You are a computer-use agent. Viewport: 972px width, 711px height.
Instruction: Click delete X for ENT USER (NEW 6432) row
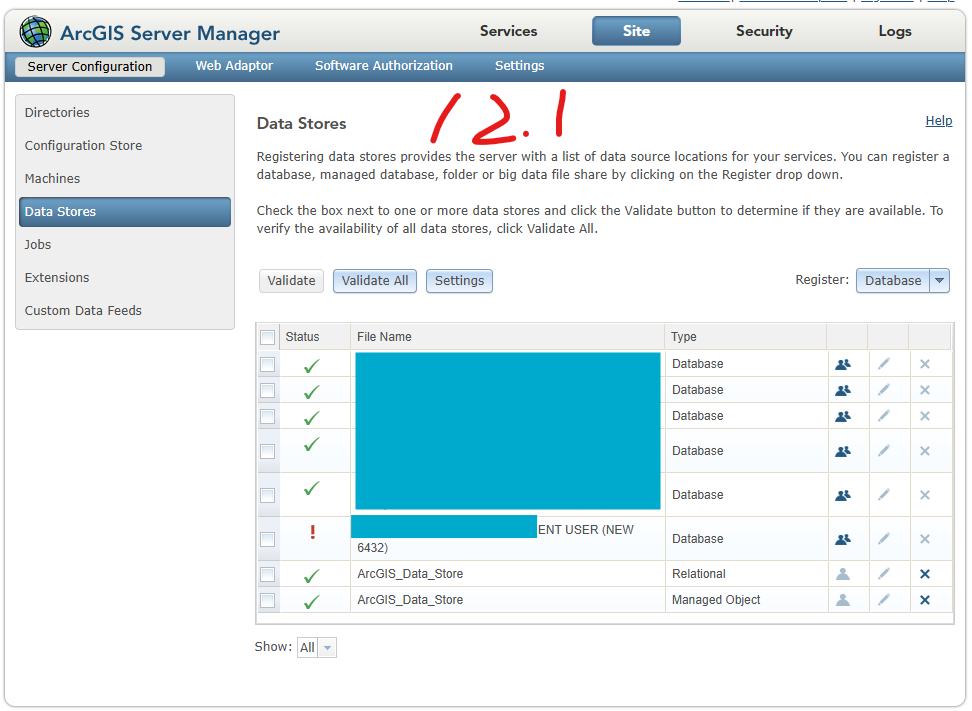[x=925, y=539]
